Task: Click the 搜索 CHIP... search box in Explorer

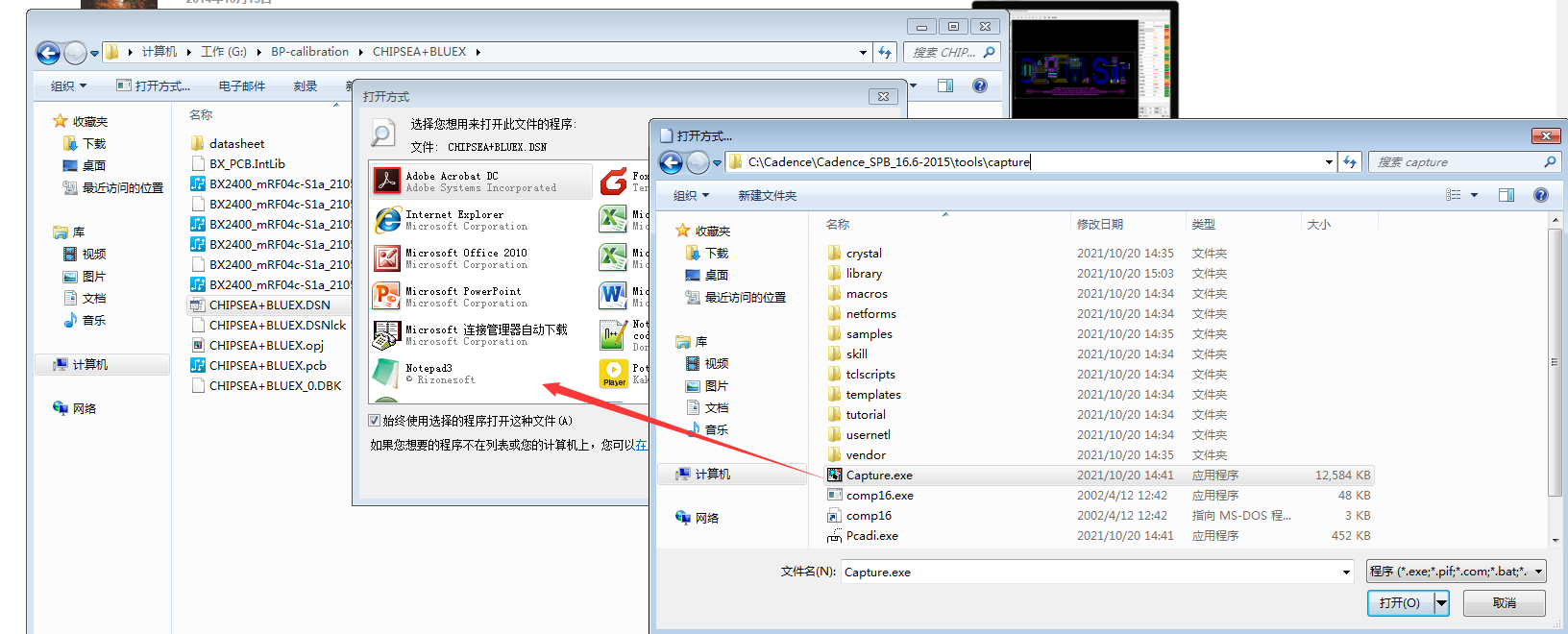Action: click(x=954, y=53)
